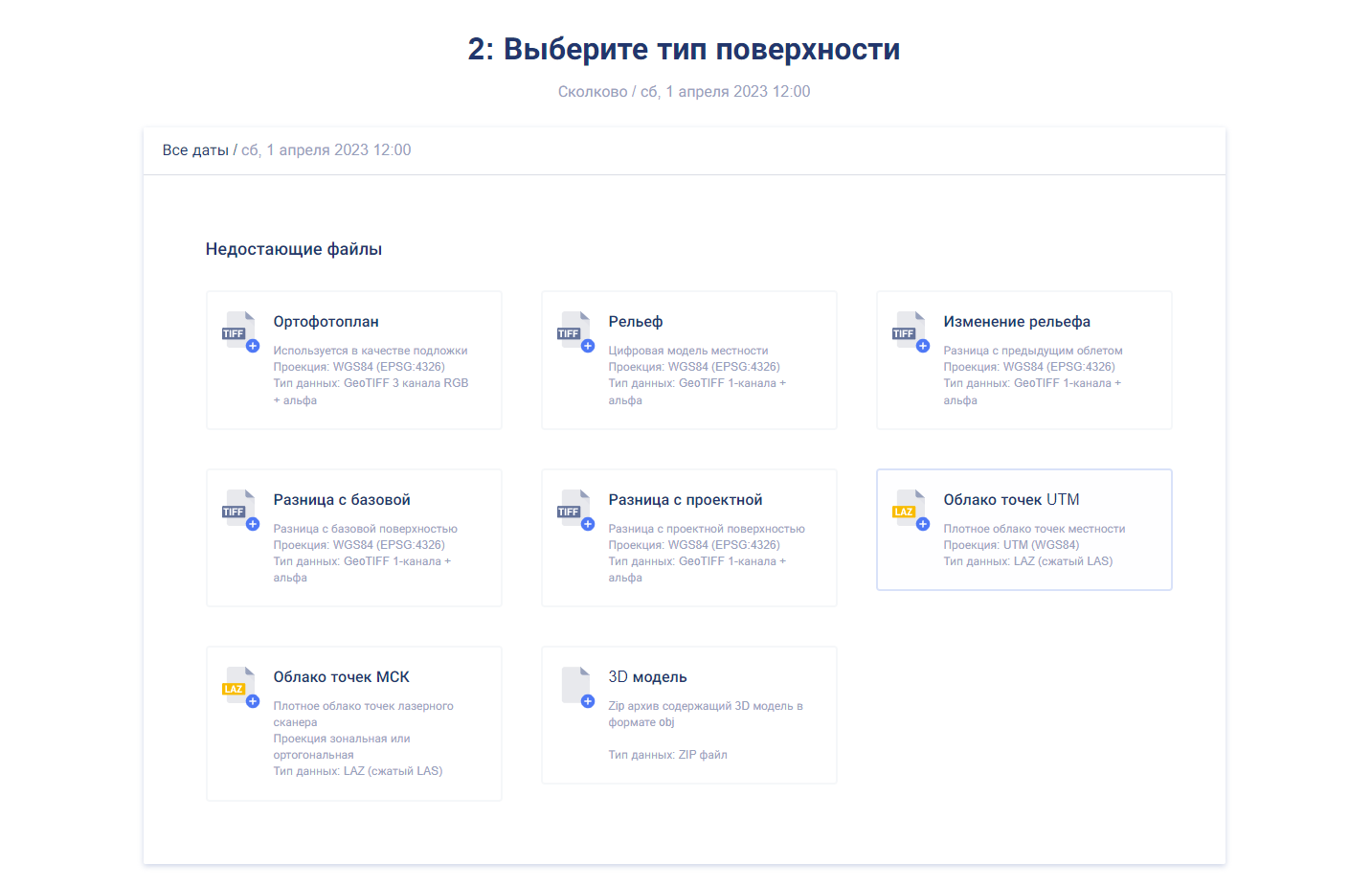The image size is (1372, 888).
Task: Click the file icon for 3D модель
Action: coord(575,686)
